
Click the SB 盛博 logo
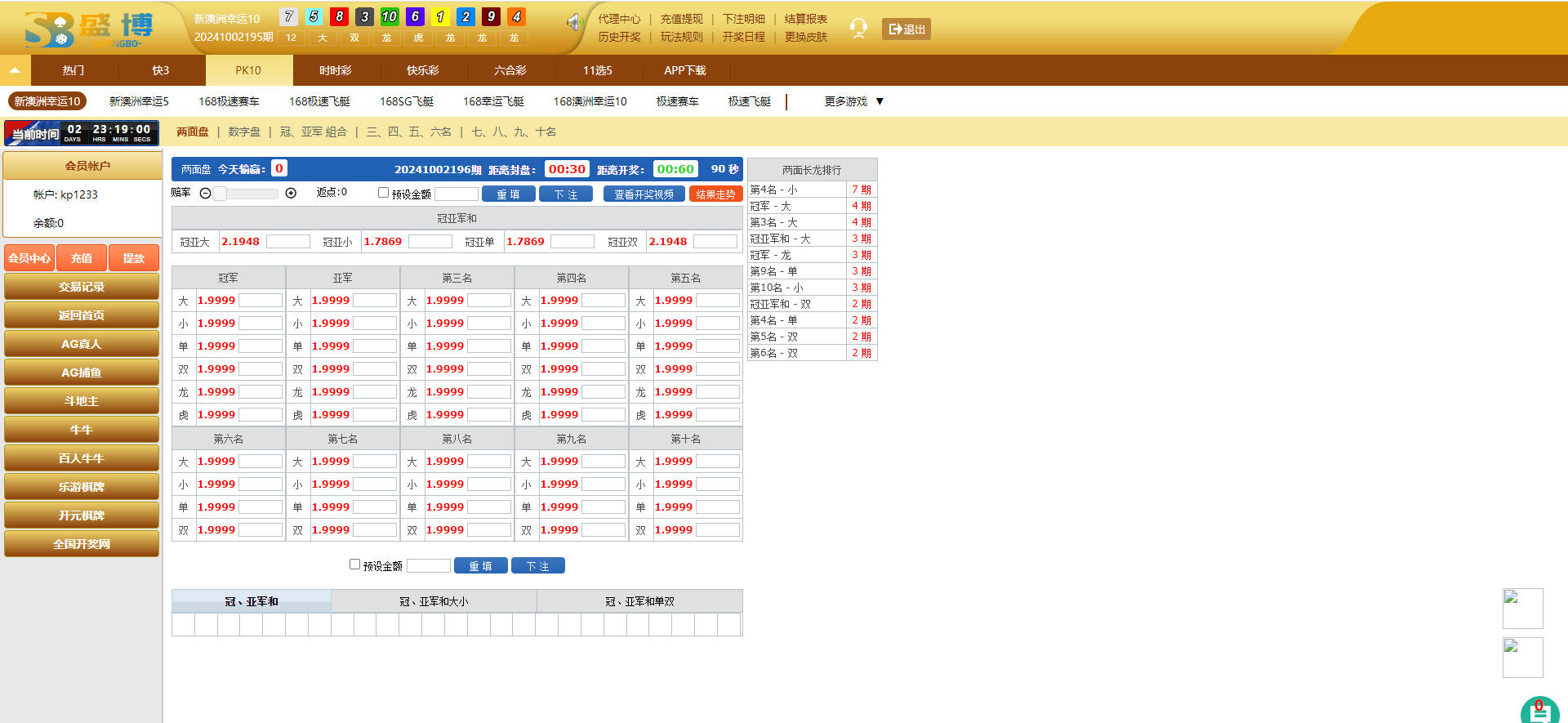88,29
